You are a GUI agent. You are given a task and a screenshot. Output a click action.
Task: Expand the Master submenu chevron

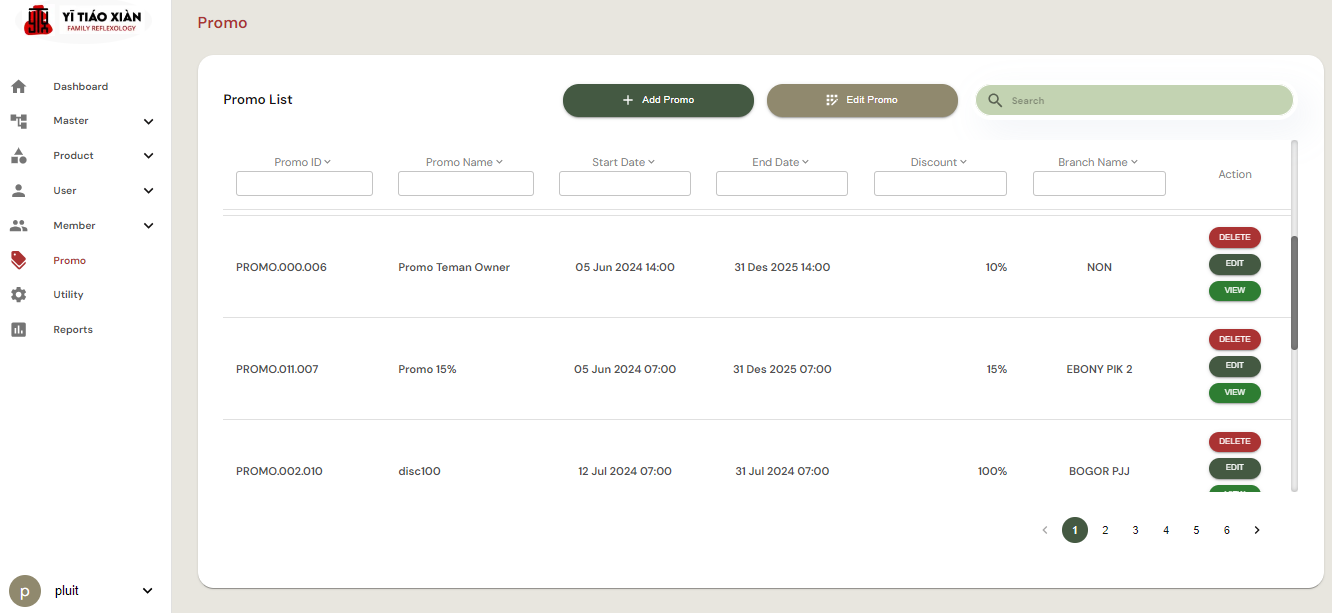(148, 122)
